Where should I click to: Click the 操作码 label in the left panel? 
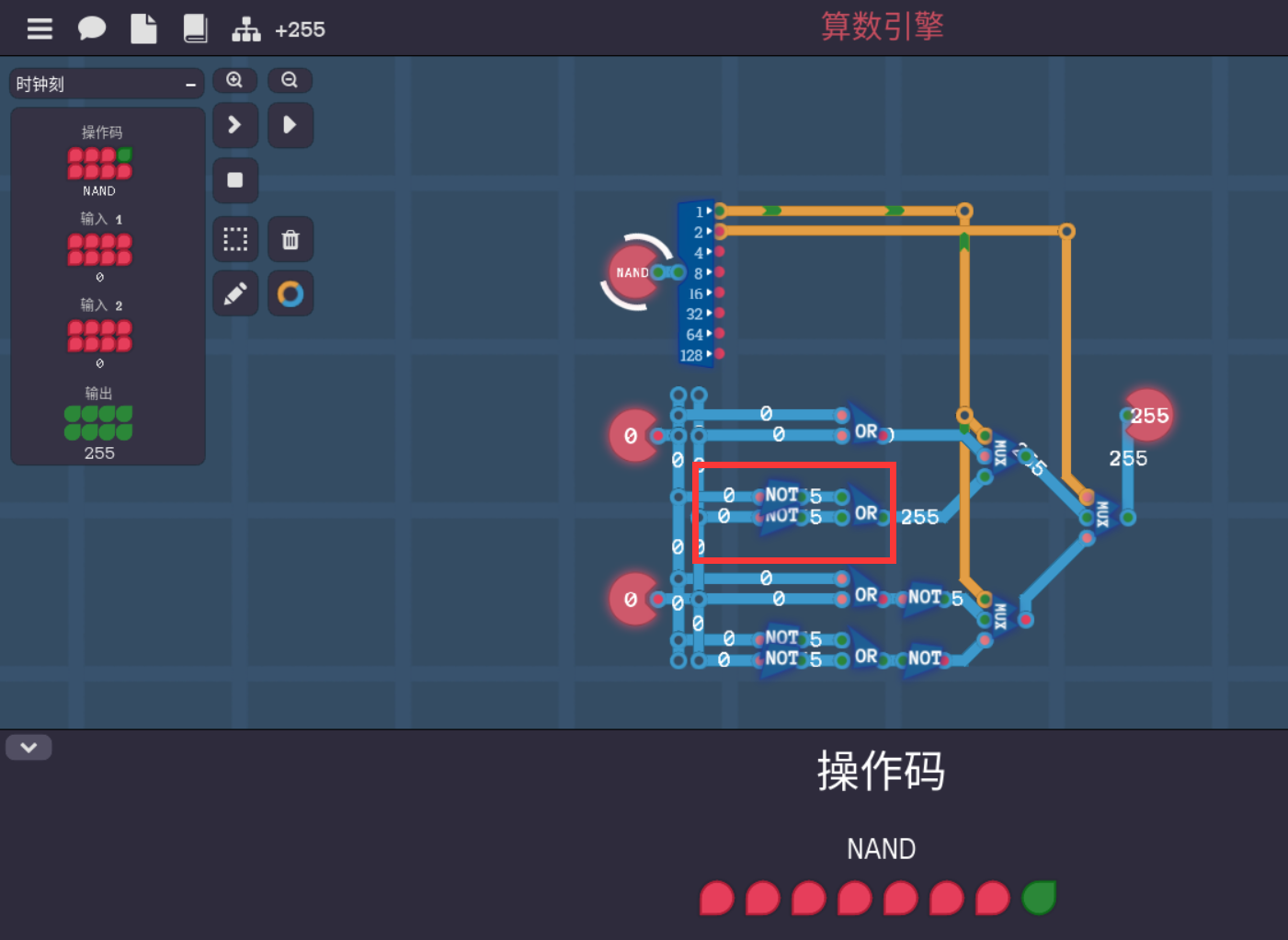tap(101, 132)
